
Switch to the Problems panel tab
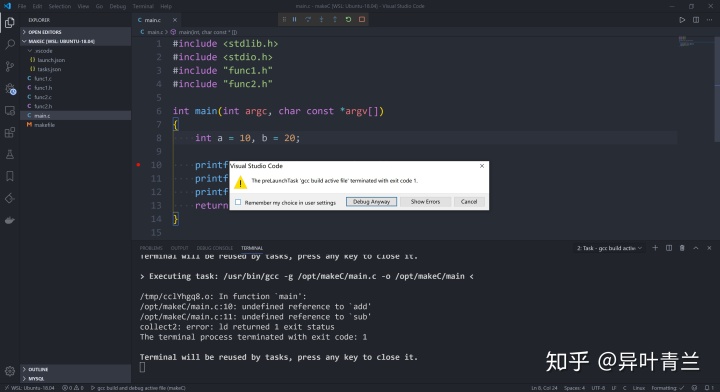151,248
